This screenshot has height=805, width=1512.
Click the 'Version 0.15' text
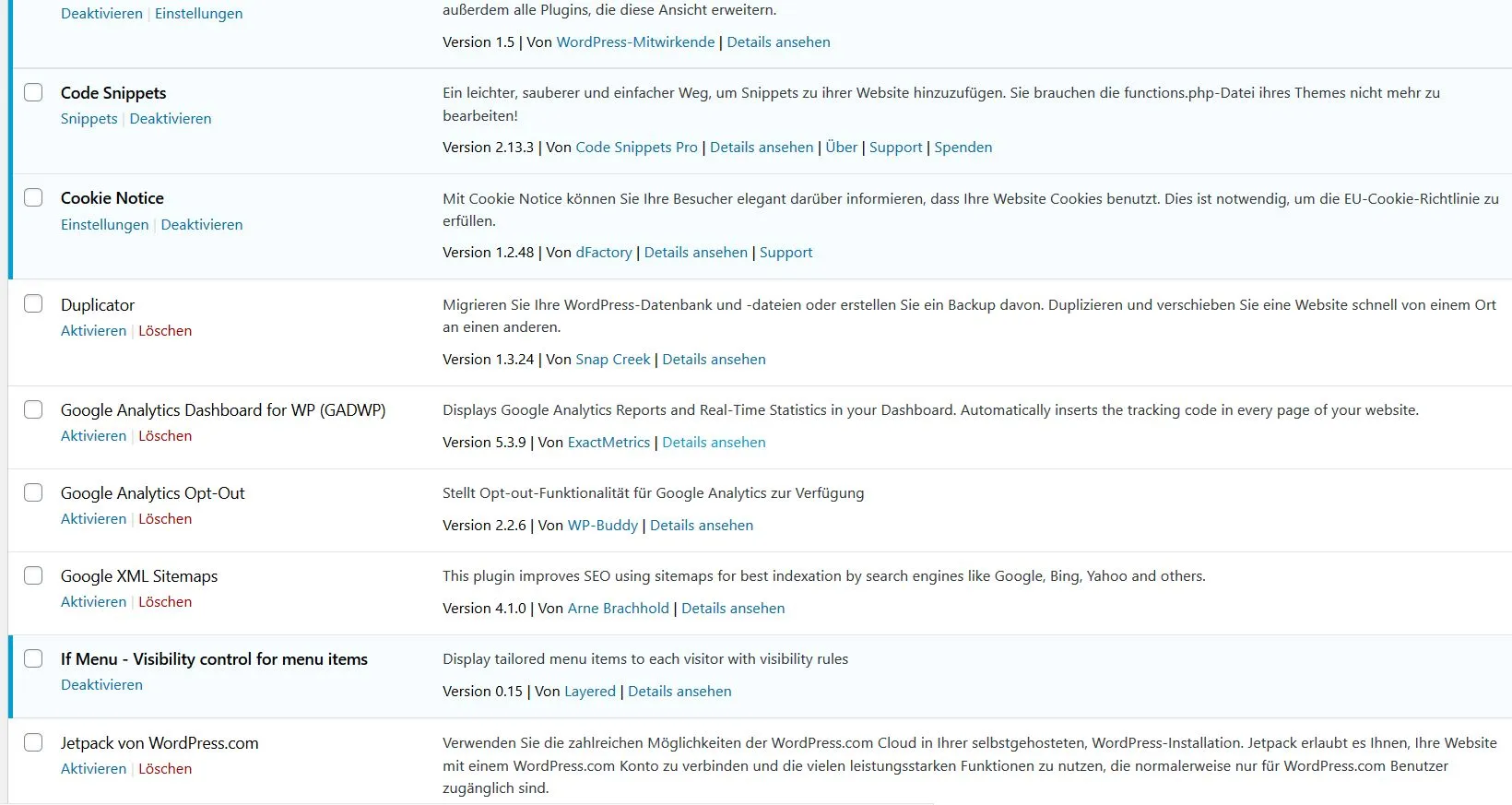tap(482, 692)
